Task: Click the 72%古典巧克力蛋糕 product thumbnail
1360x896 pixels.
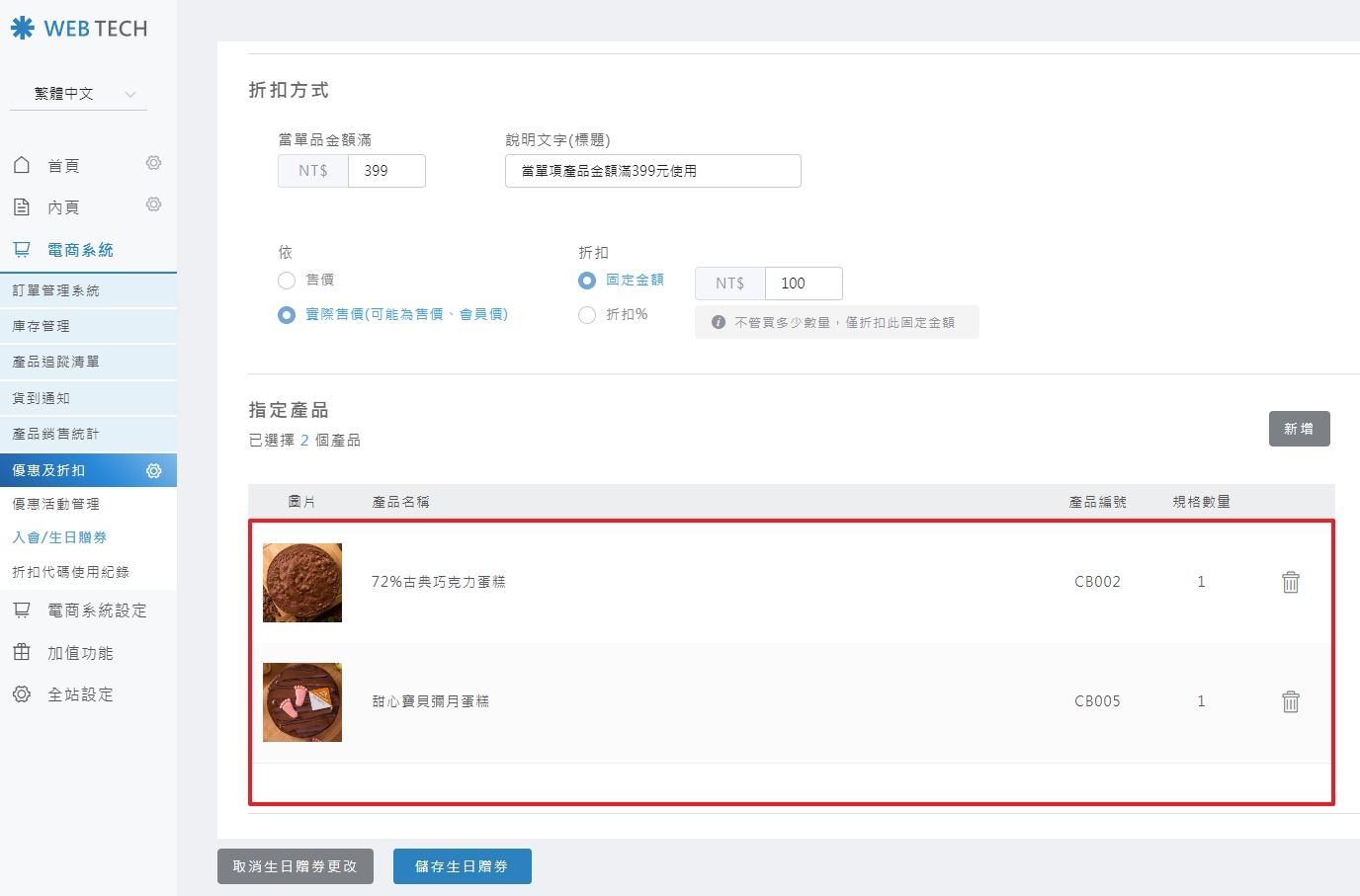Action: pos(302,583)
